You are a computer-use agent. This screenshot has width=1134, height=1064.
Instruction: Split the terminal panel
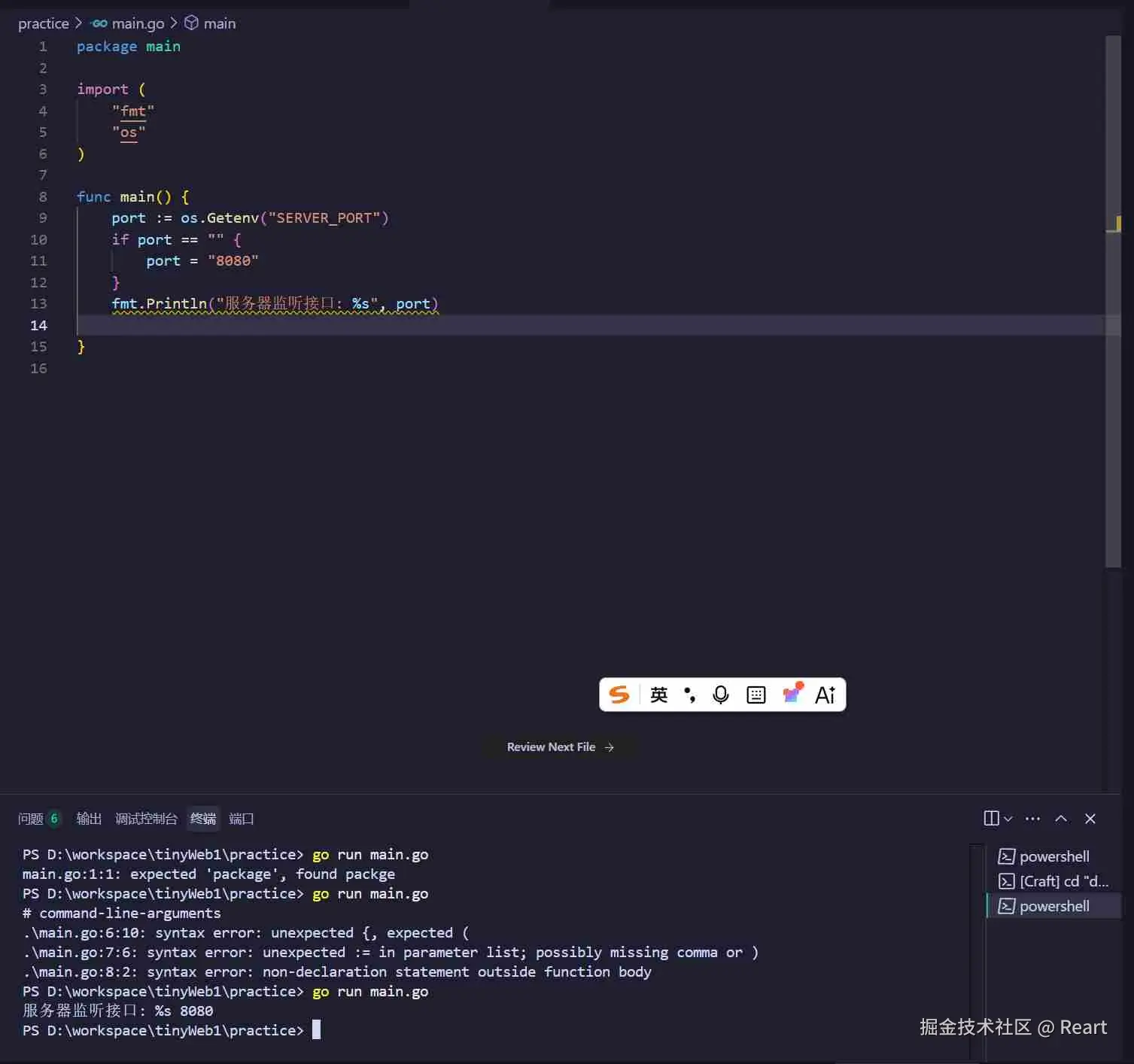992,818
